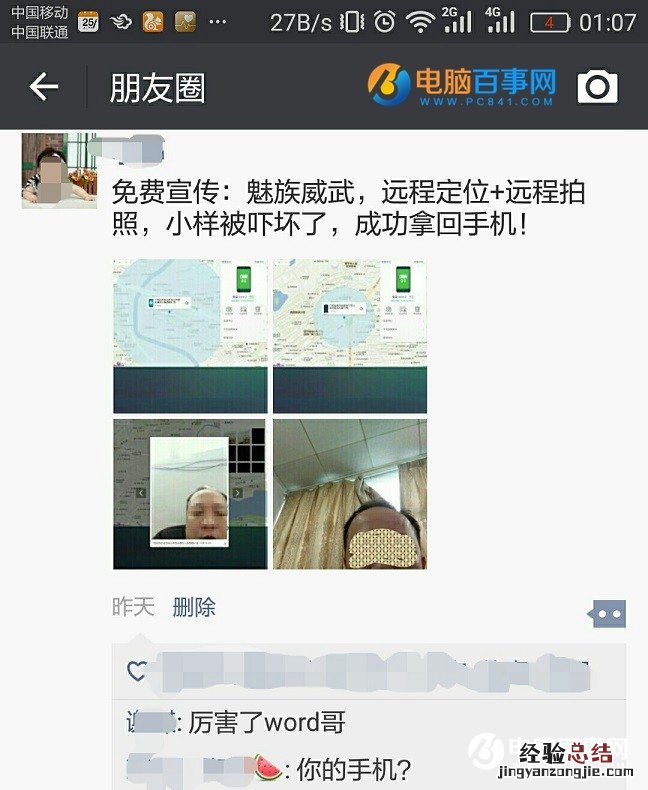The height and width of the screenshot is (790, 648).
Task: Open the poster's profile avatar
Action: [x=59, y=171]
